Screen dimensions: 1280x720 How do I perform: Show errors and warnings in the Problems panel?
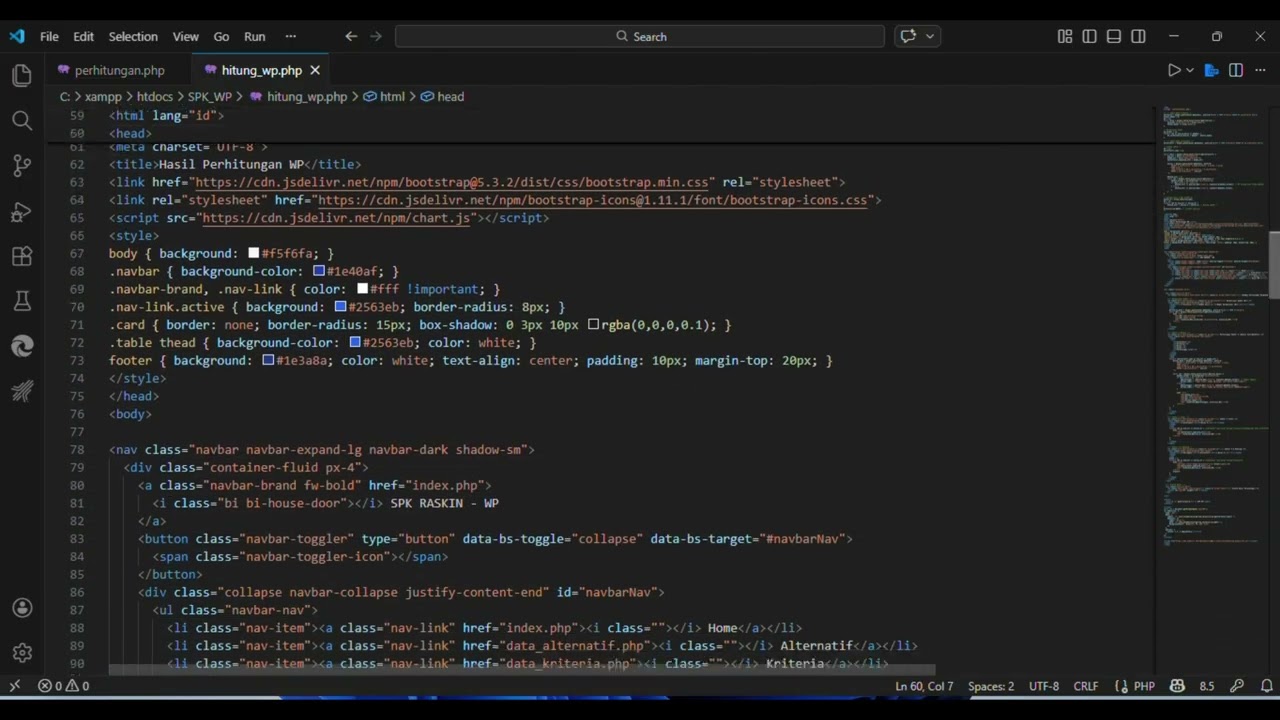[63, 686]
